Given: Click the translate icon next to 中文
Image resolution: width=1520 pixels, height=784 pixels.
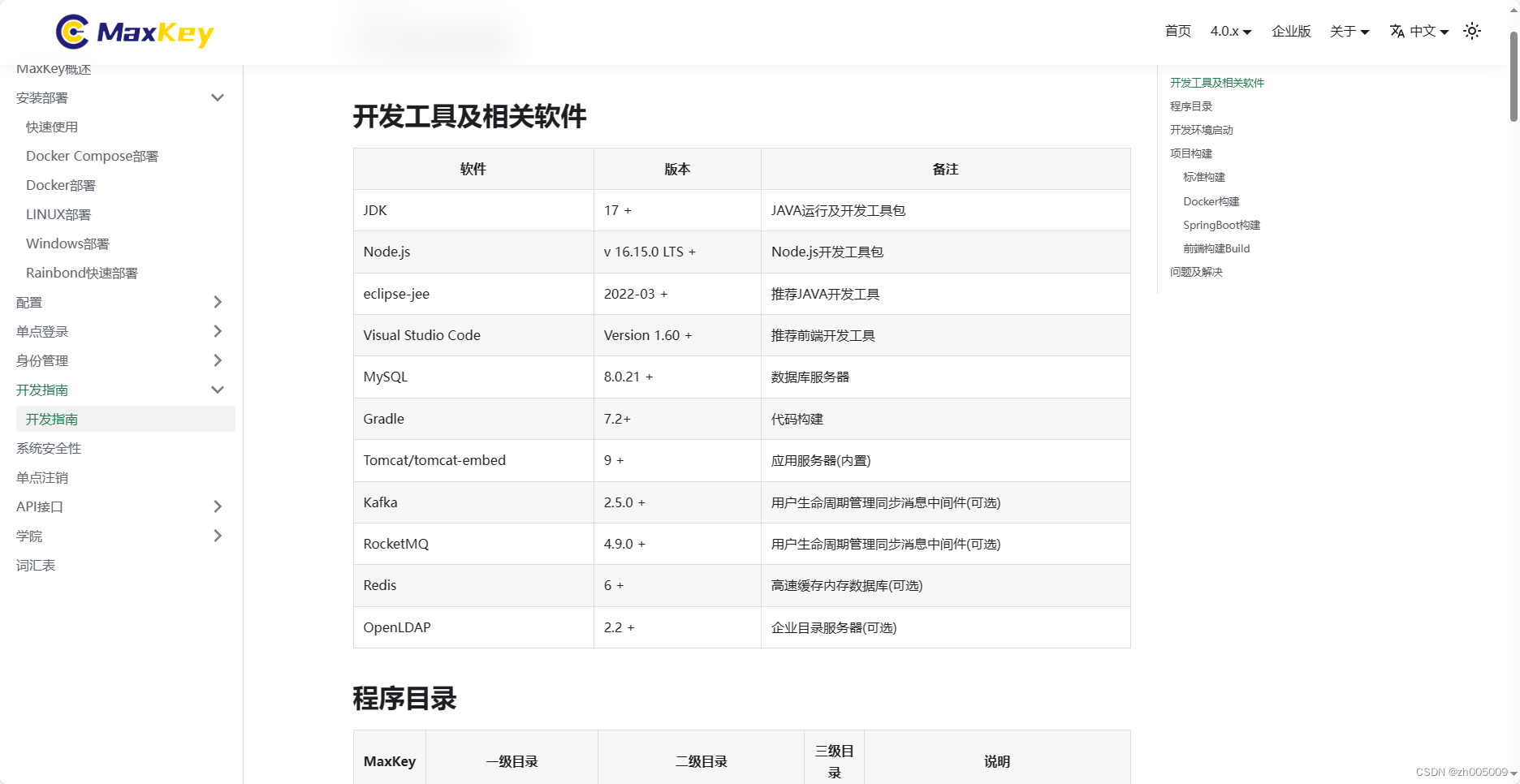Looking at the screenshot, I should 1397,31.
